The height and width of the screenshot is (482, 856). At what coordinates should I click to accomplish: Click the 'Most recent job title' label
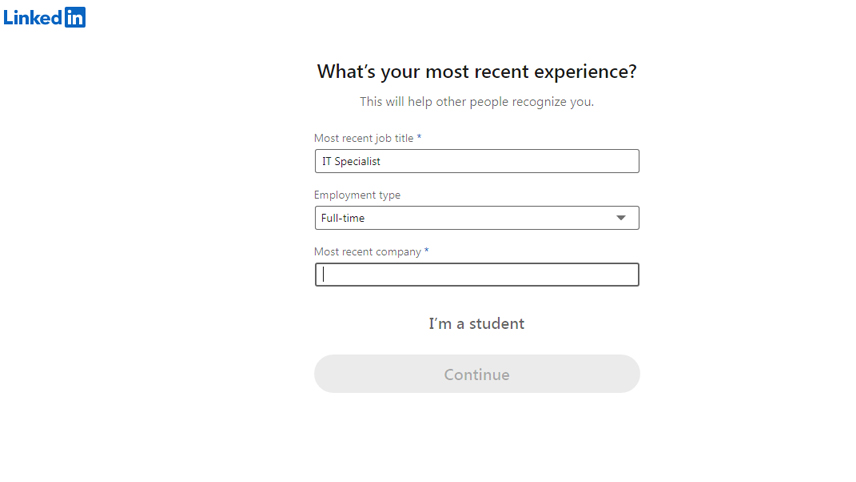point(364,138)
